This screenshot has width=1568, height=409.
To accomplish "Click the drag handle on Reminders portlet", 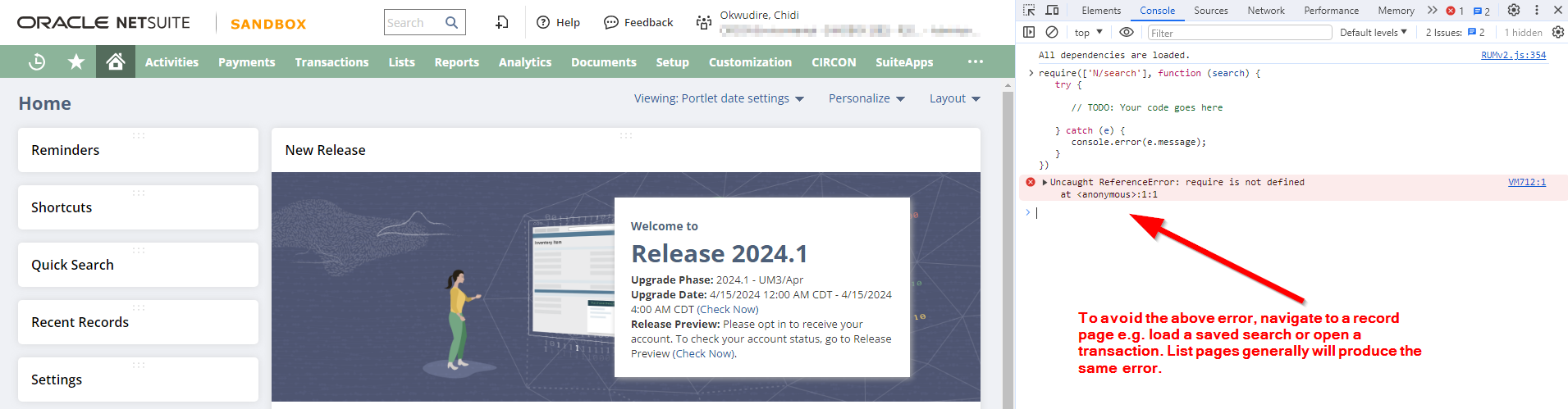I will click(139, 135).
